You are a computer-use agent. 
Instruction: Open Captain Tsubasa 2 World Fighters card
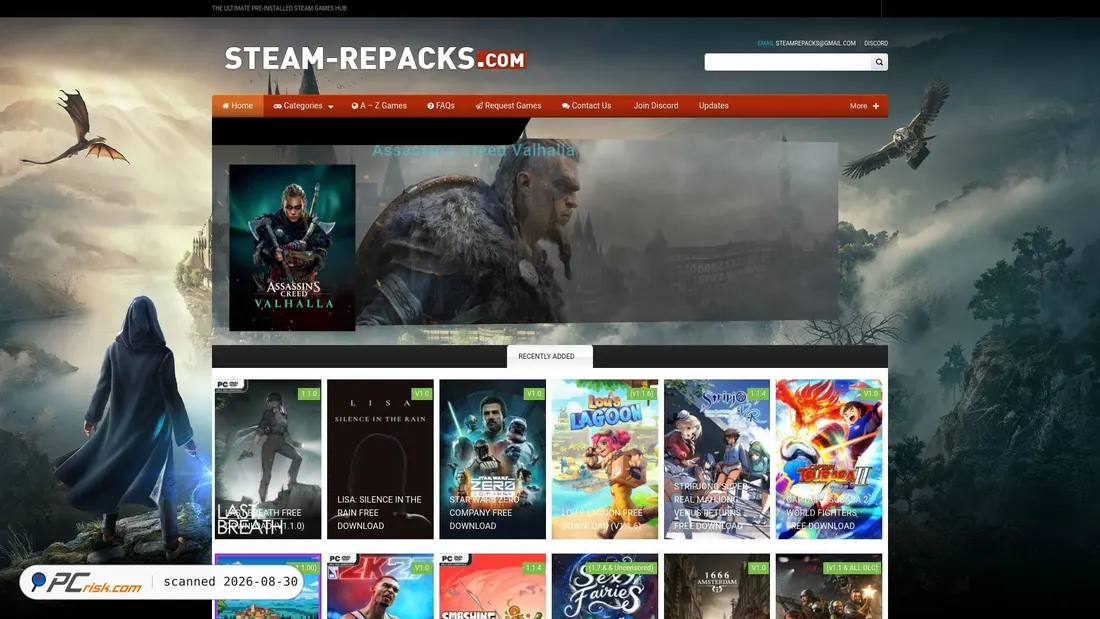pyautogui.click(x=829, y=459)
